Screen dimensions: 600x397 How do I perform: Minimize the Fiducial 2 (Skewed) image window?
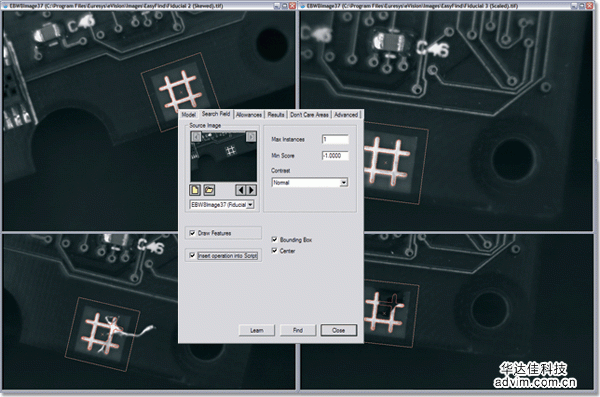pyautogui.click(x=278, y=6)
